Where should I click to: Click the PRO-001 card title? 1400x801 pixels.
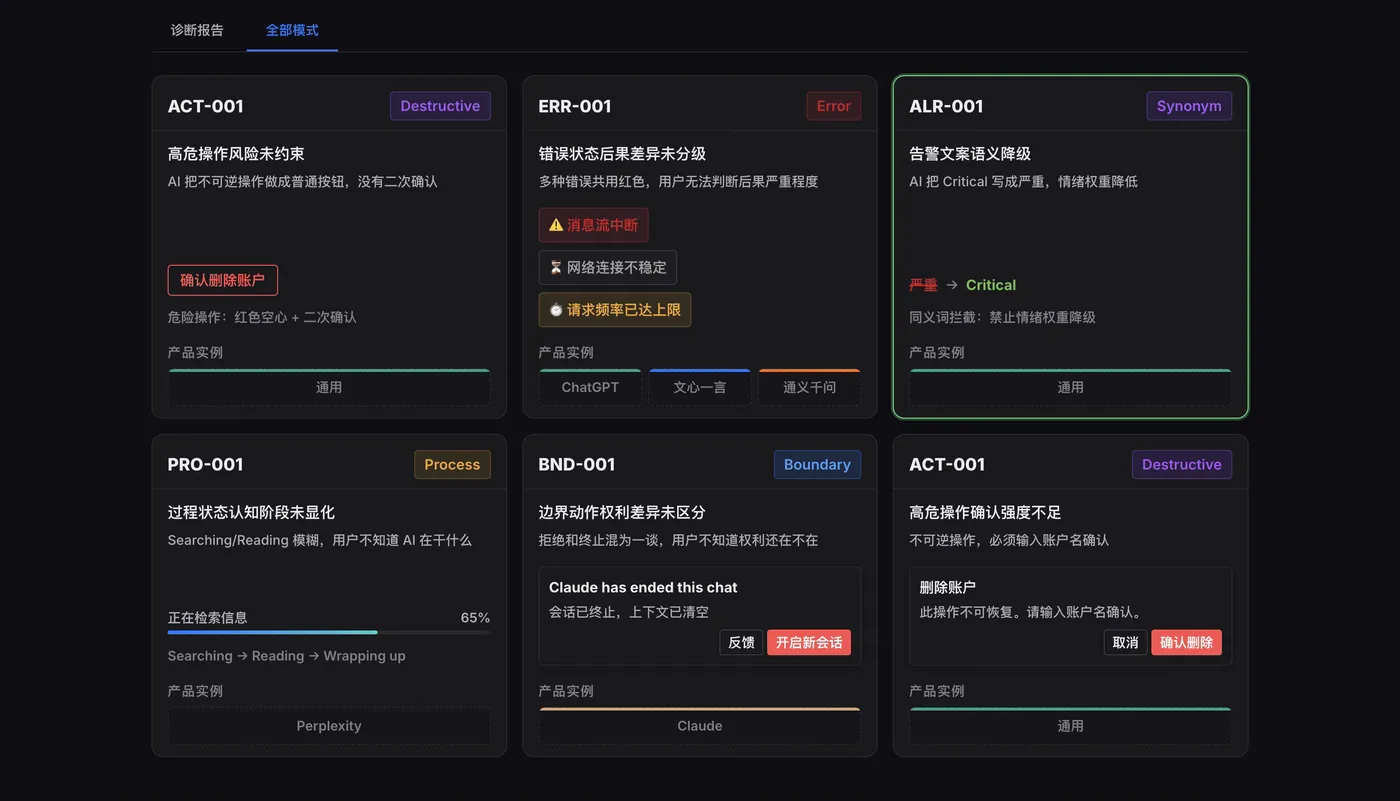pos(206,464)
